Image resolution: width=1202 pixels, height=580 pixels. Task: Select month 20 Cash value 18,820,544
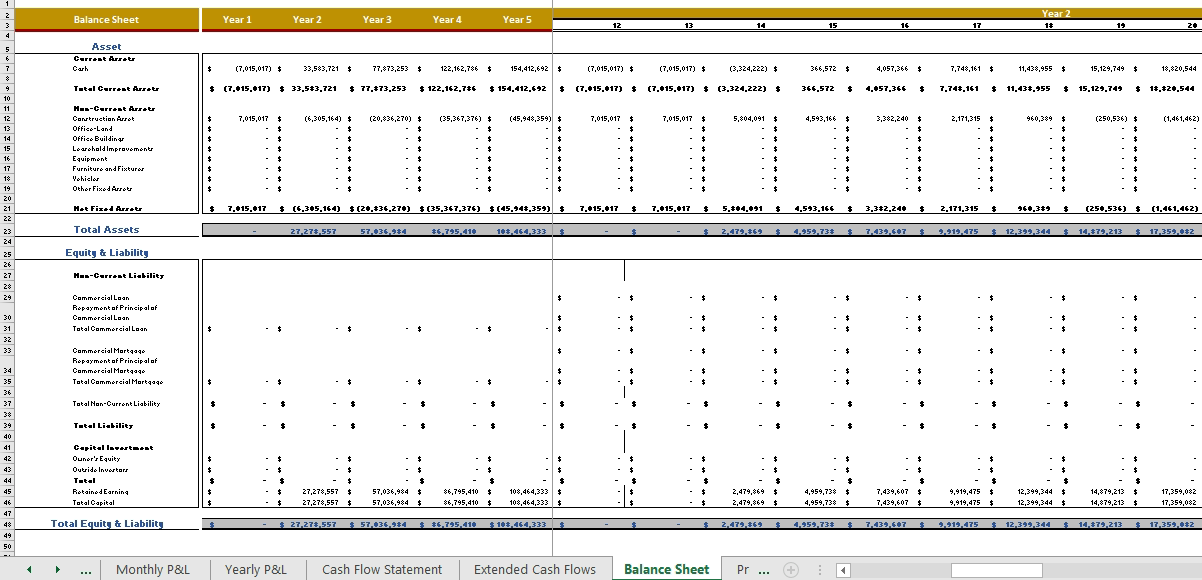pyautogui.click(x=1179, y=69)
